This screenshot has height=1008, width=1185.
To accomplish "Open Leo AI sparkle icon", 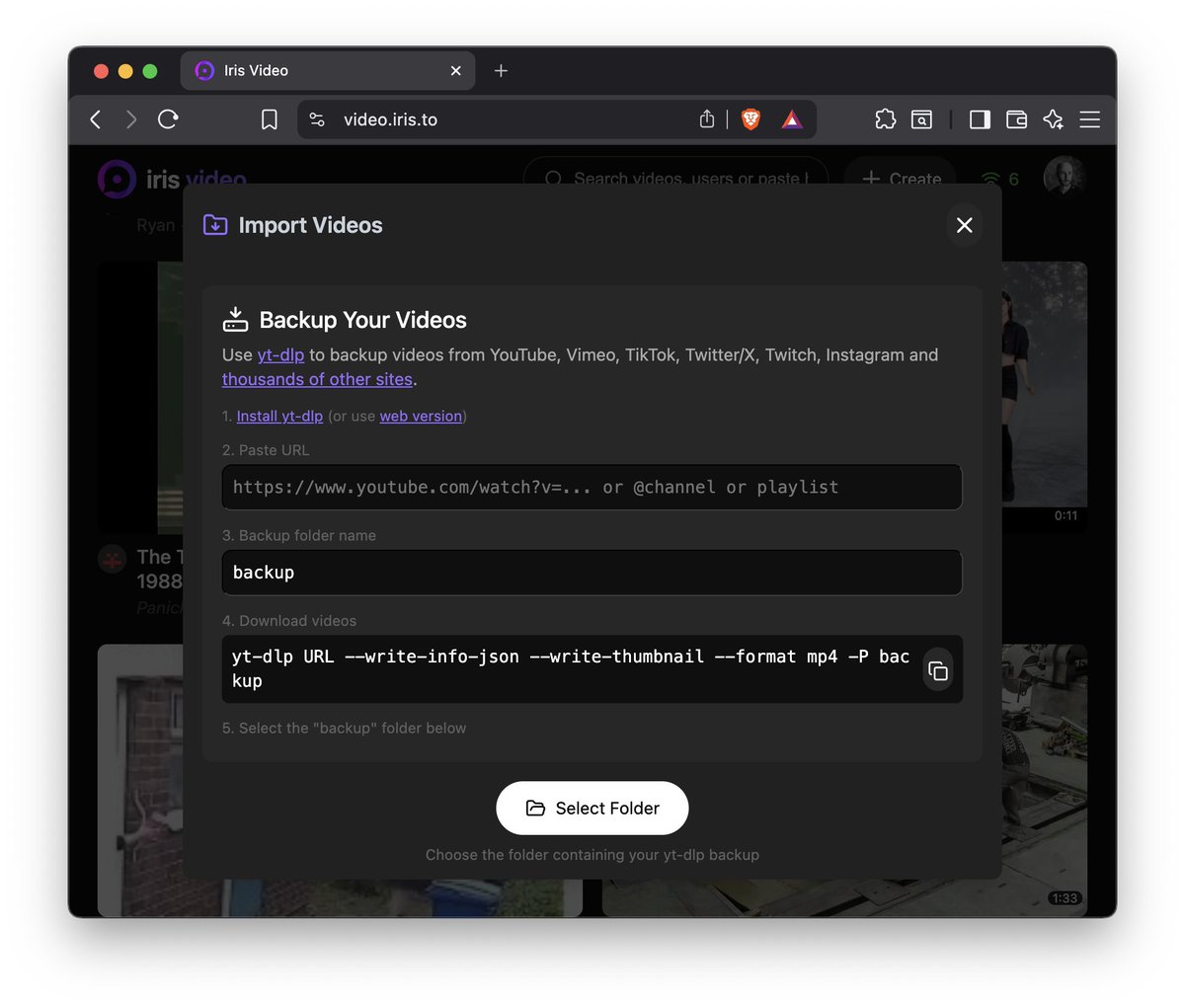I will point(1053,119).
